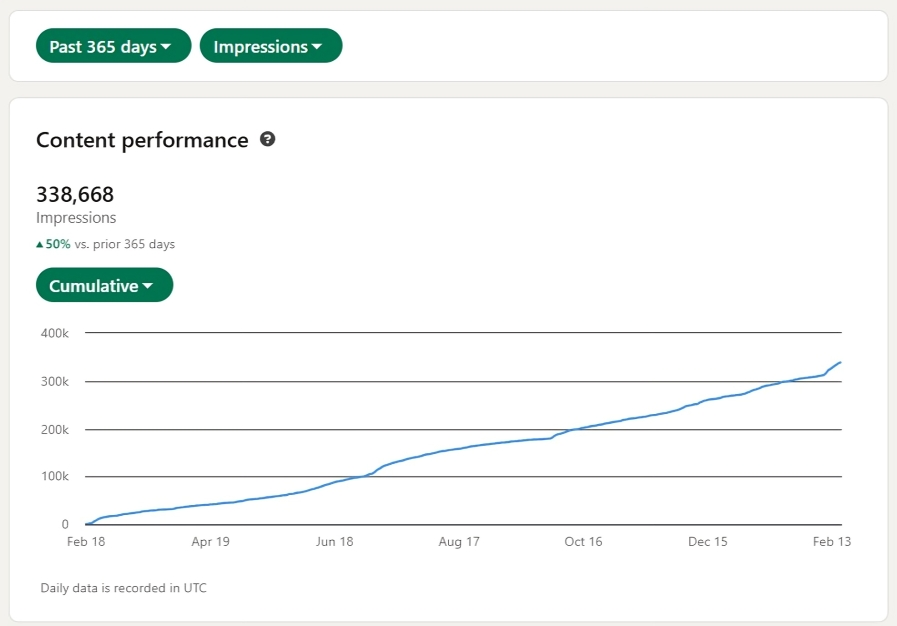Click the 100k y-axis label
The height and width of the screenshot is (626, 897).
click(53, 477)
